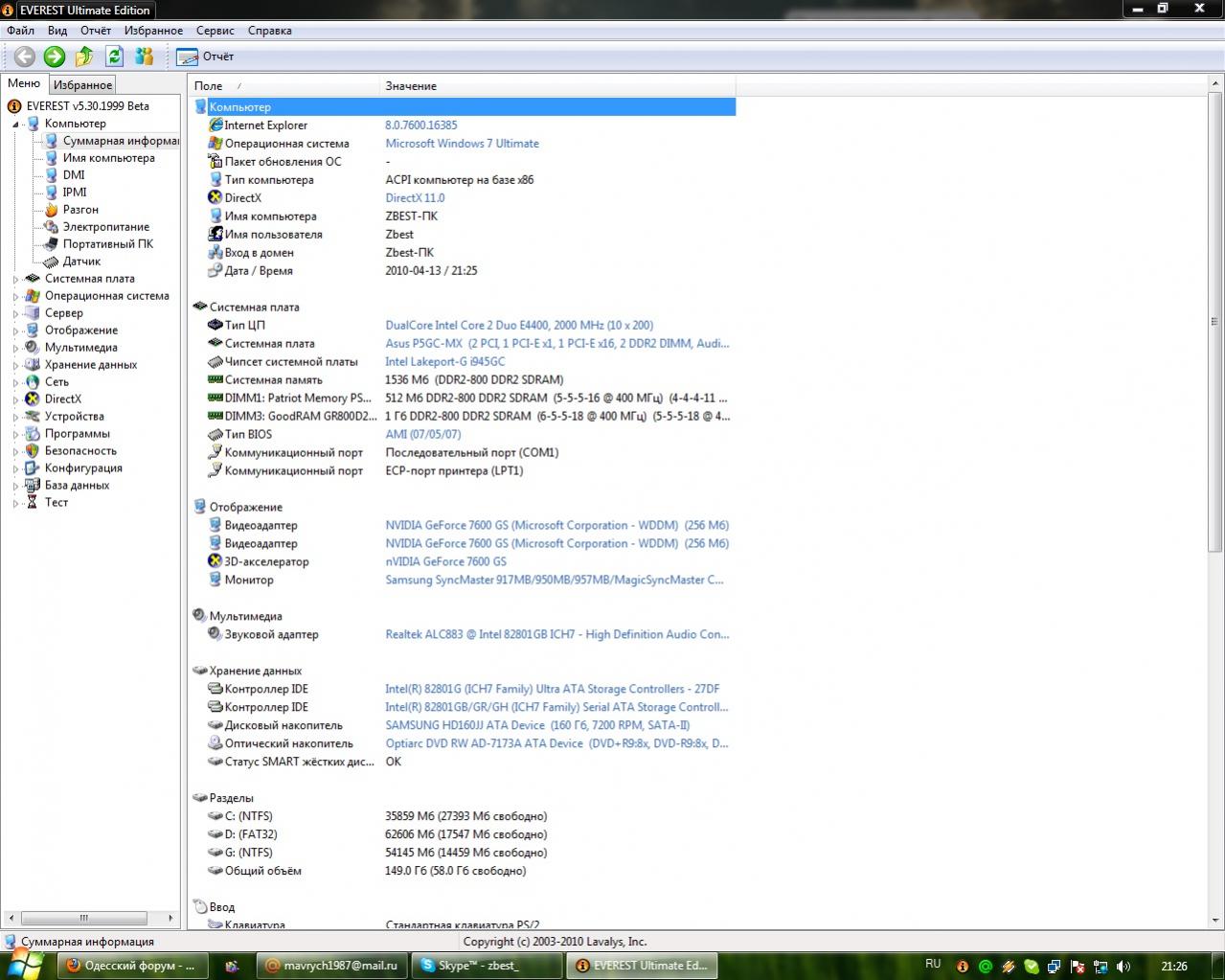Open the Отчёт menu in menu bar
The image size is (1225, 980).
coord(96,31)
